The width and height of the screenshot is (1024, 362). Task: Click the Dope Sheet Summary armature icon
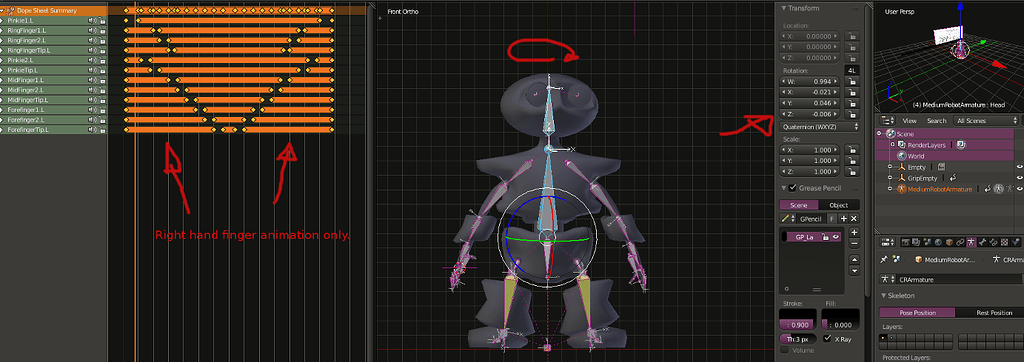[10, 10]
